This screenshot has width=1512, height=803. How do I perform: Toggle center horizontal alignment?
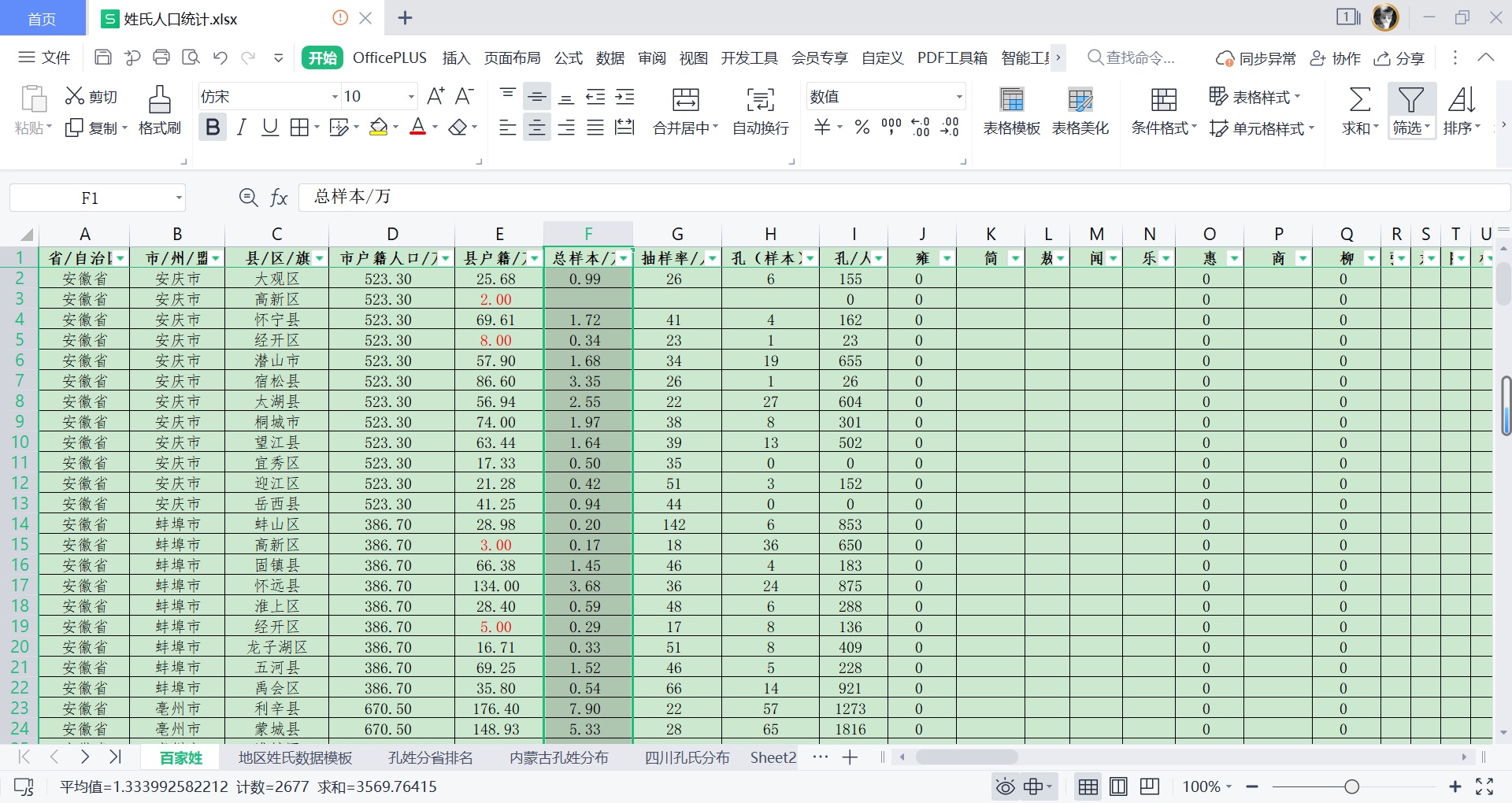tap(537, 127)
